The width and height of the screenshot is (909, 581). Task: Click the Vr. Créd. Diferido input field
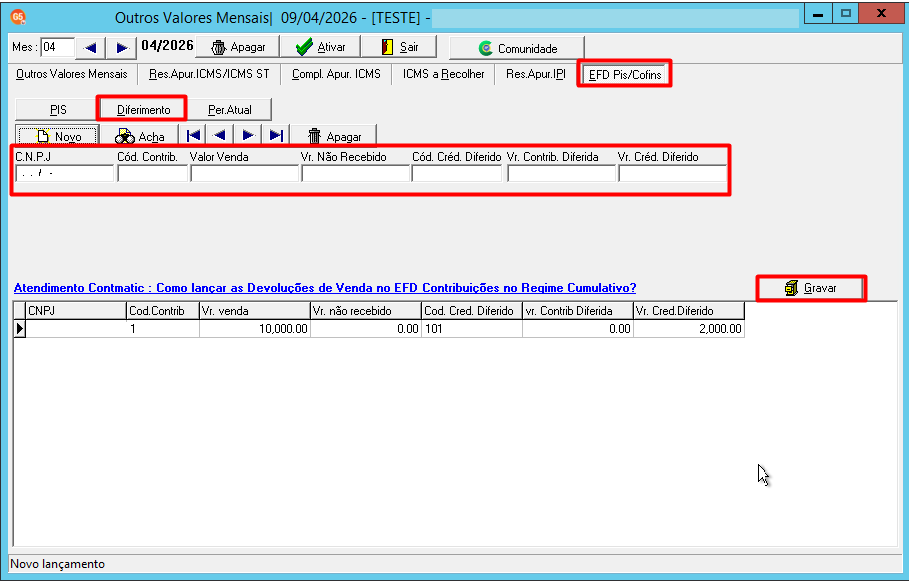point(672,173)
